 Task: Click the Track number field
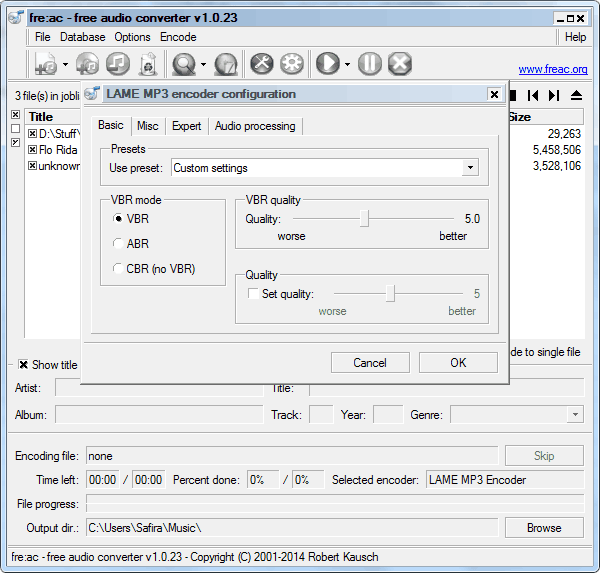click(321, 415)
